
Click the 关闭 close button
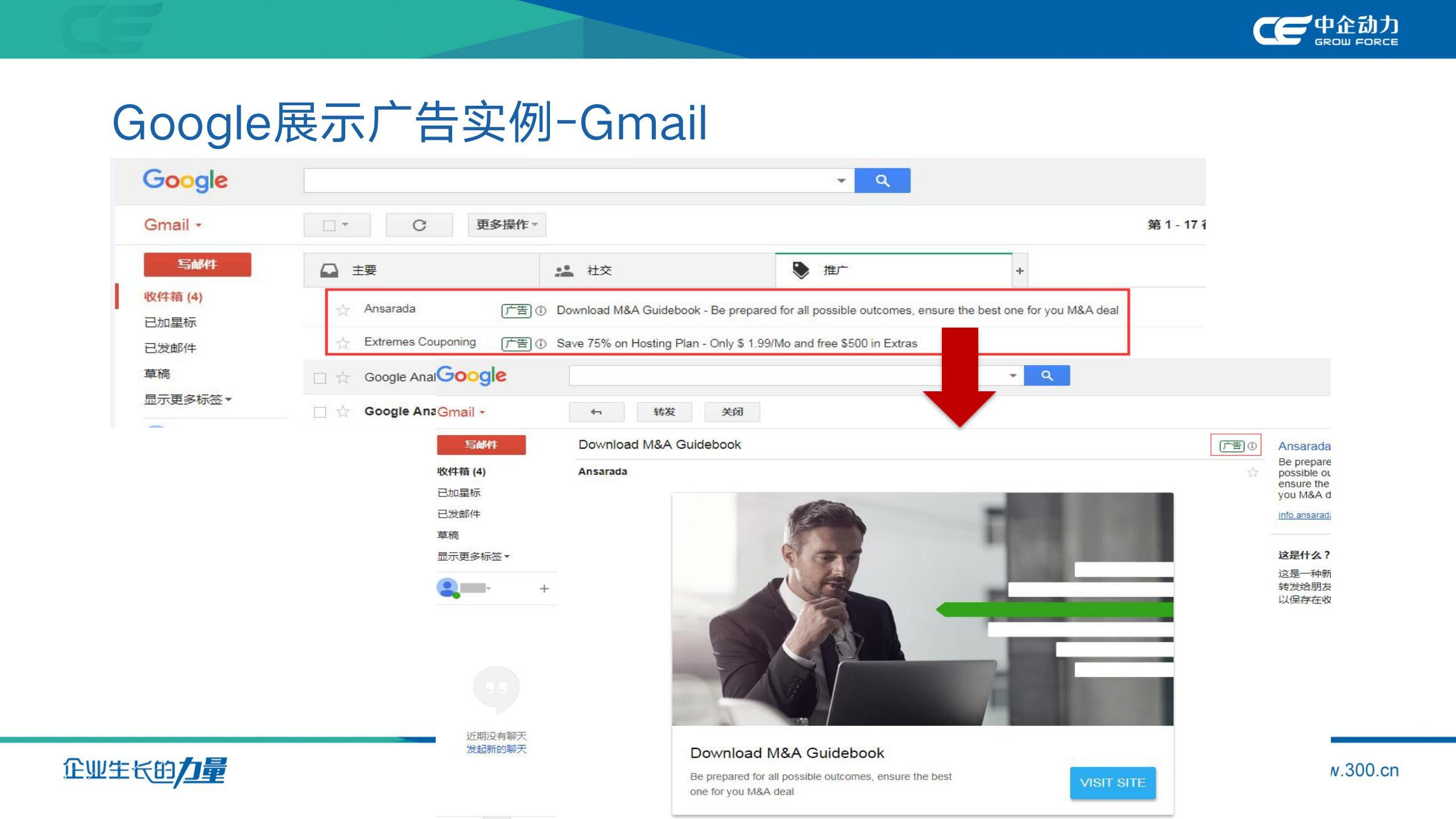pos(732,412)
